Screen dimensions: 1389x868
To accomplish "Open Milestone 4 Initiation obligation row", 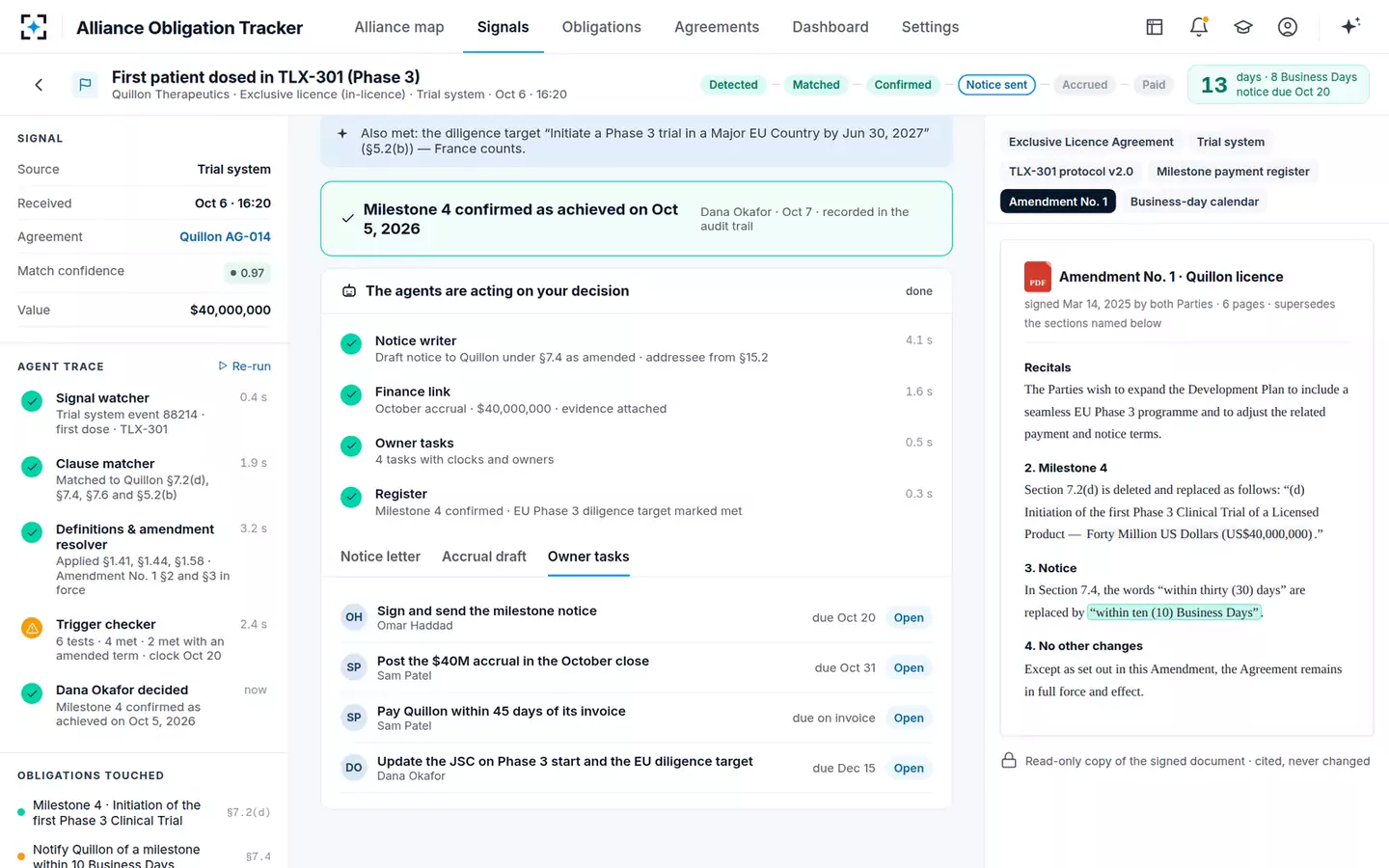I will (144, 813).
